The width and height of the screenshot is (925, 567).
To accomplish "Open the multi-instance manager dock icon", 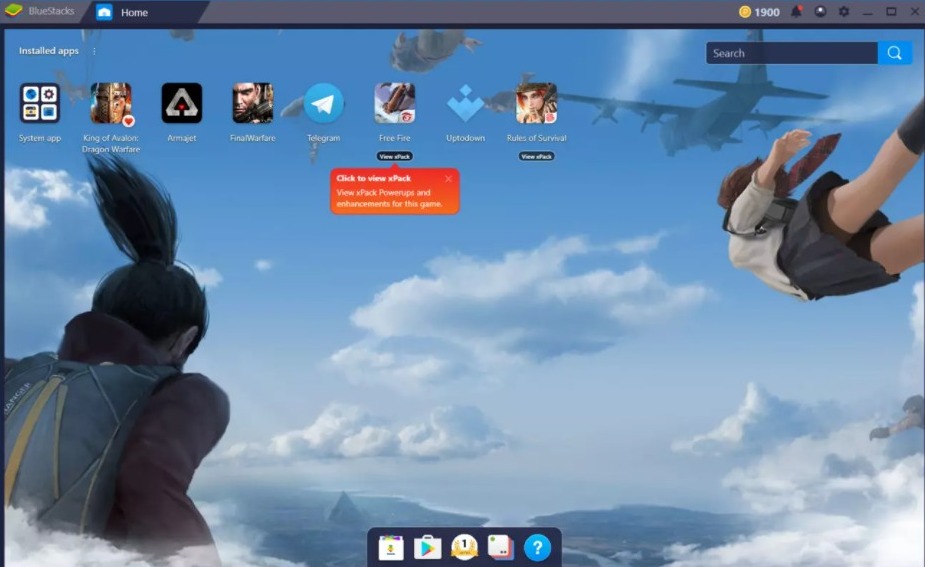I will click(x=500, y=547).
